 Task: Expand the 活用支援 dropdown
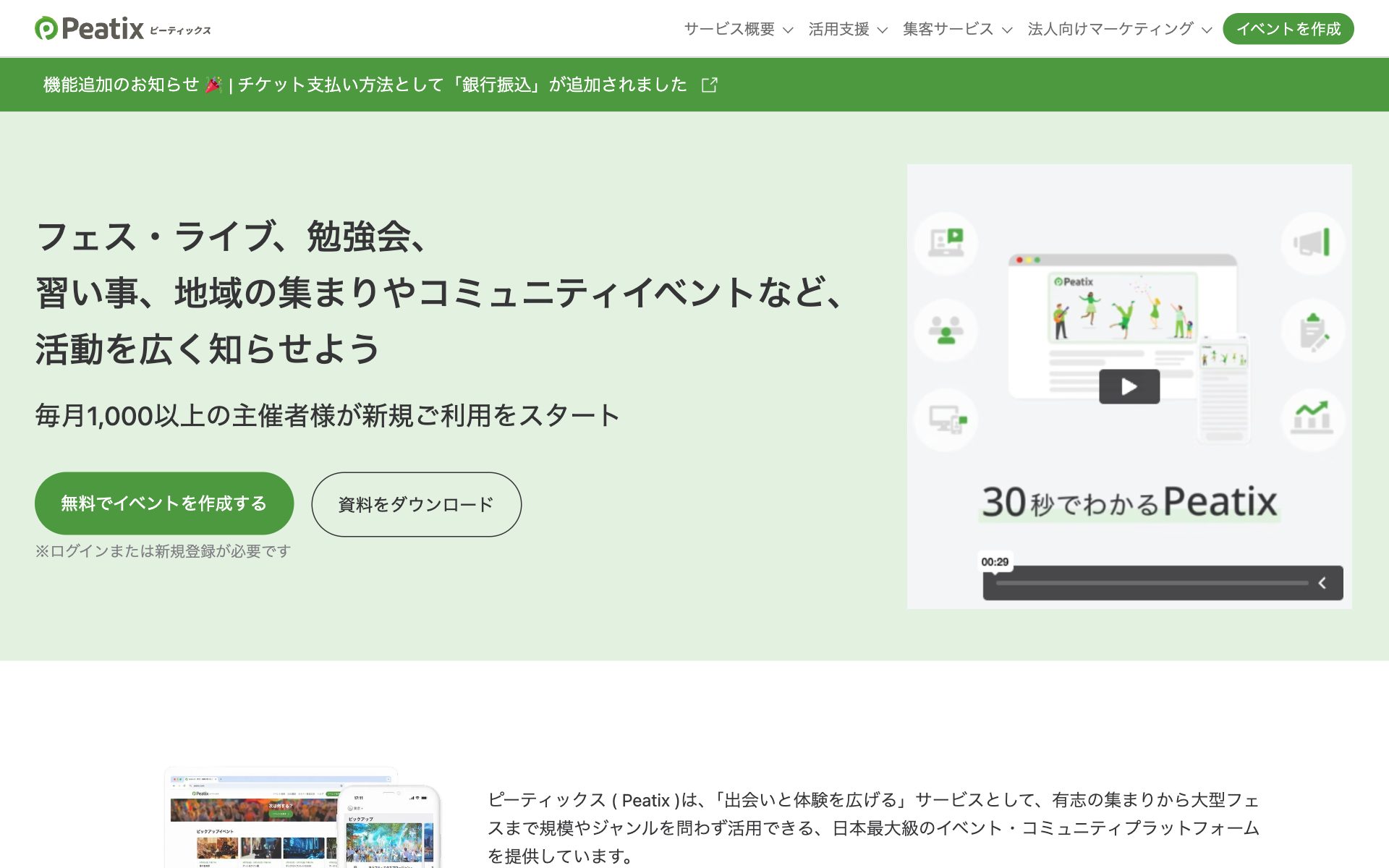pos(848,29)
